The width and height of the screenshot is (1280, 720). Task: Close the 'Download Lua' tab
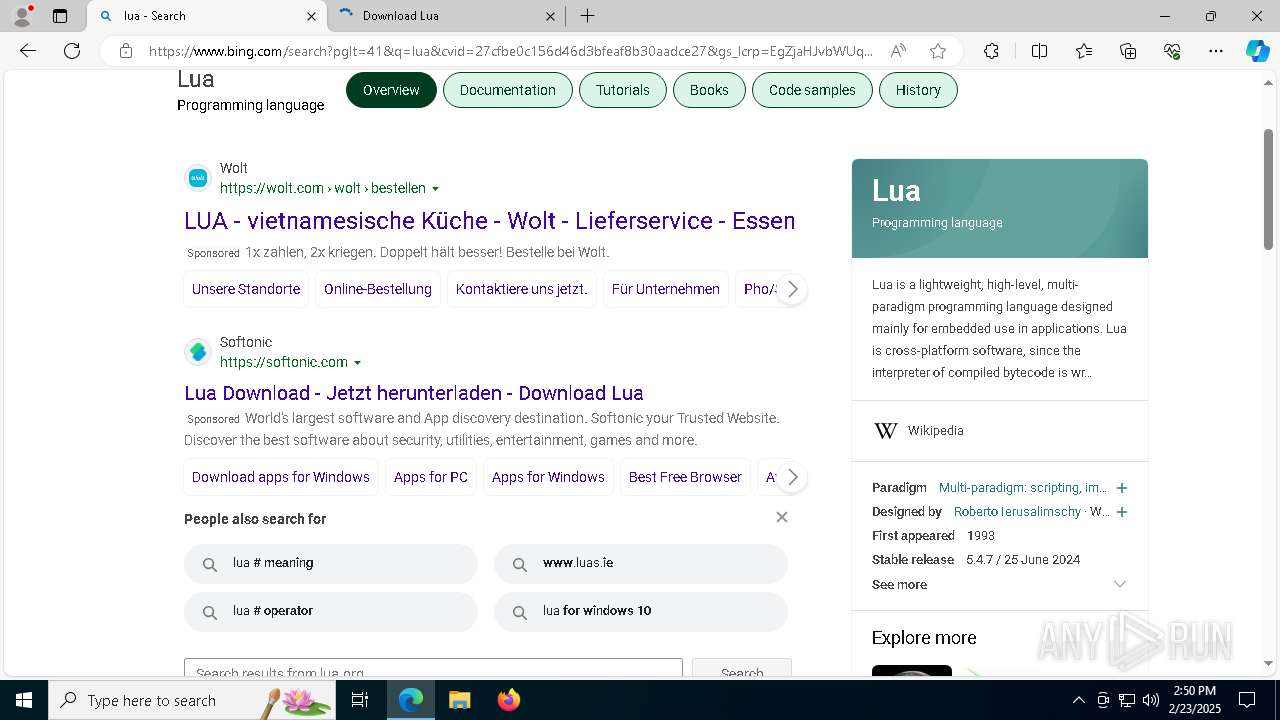pos(551,16)
